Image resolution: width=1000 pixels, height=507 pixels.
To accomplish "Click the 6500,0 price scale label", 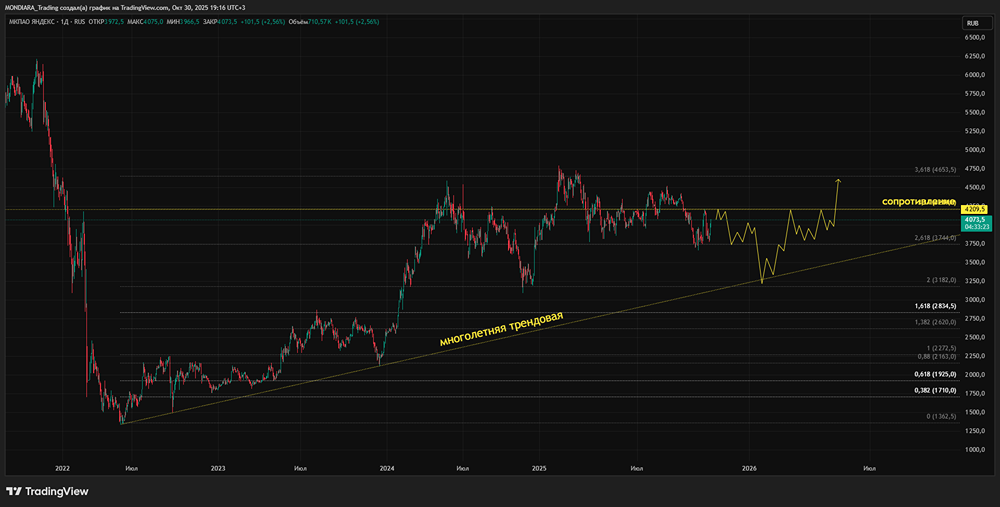I will click(x=976, y=38).
